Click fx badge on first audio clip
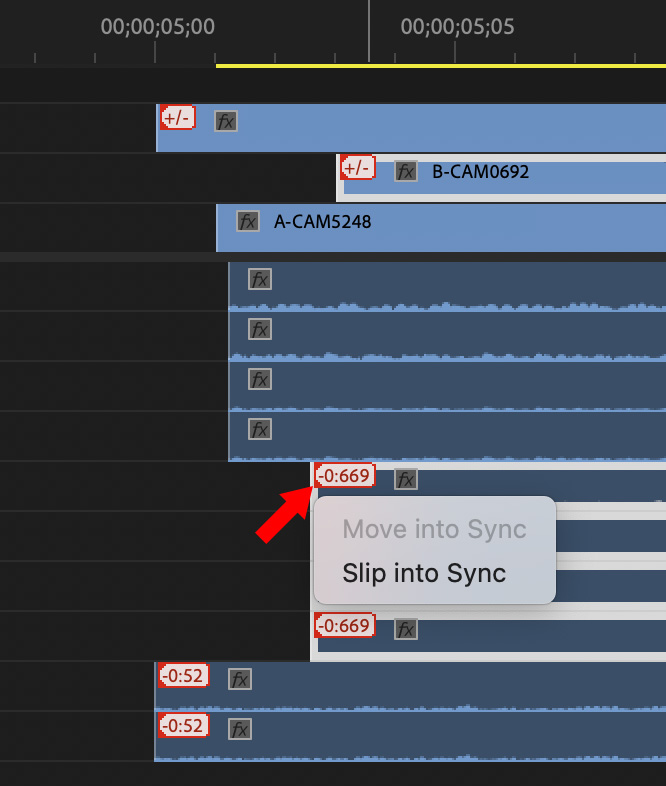This screenshot has width=666, height=786. click(x=260, y=279)
